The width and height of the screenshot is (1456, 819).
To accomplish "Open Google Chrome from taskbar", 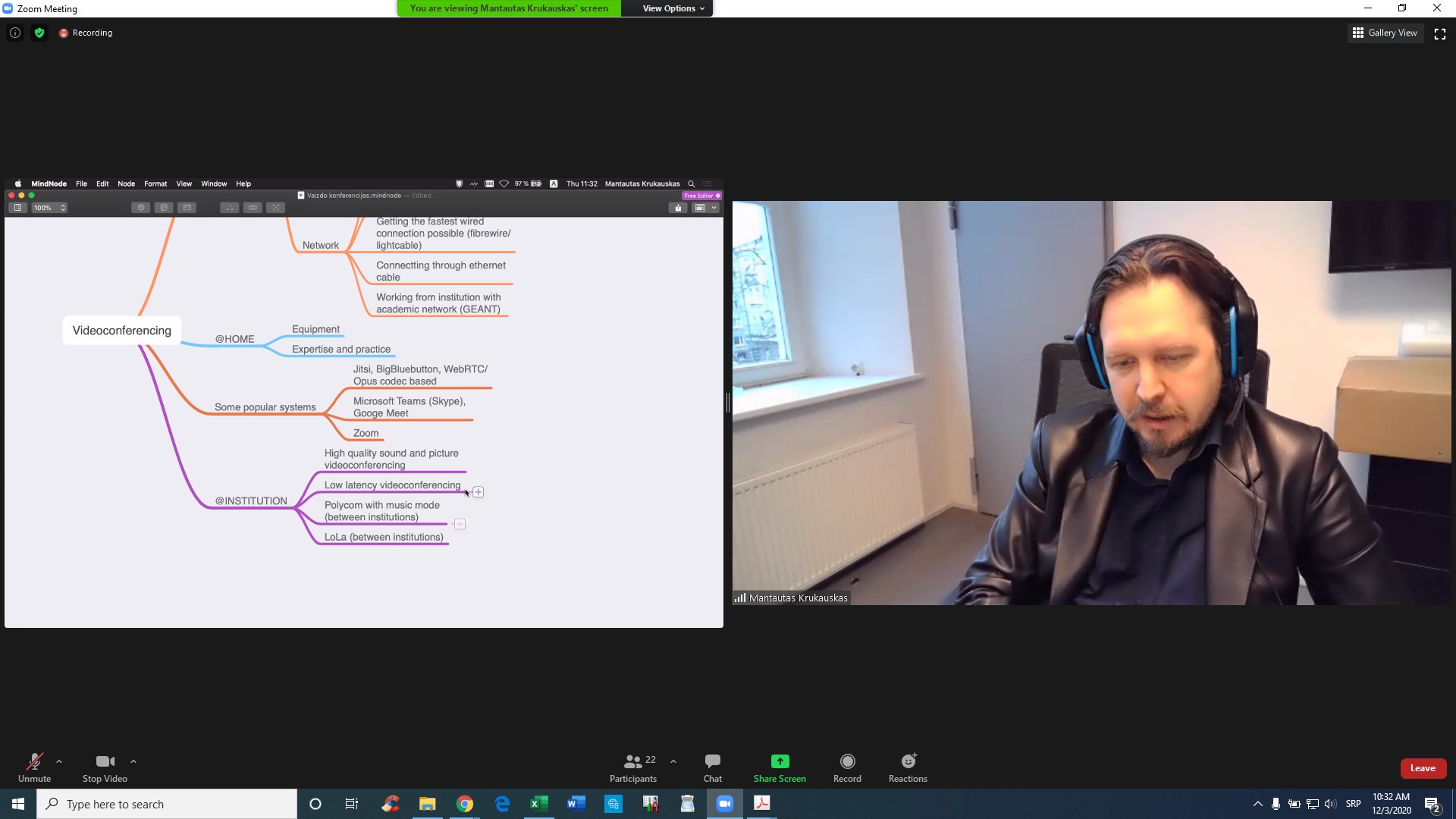I will 465,804.
